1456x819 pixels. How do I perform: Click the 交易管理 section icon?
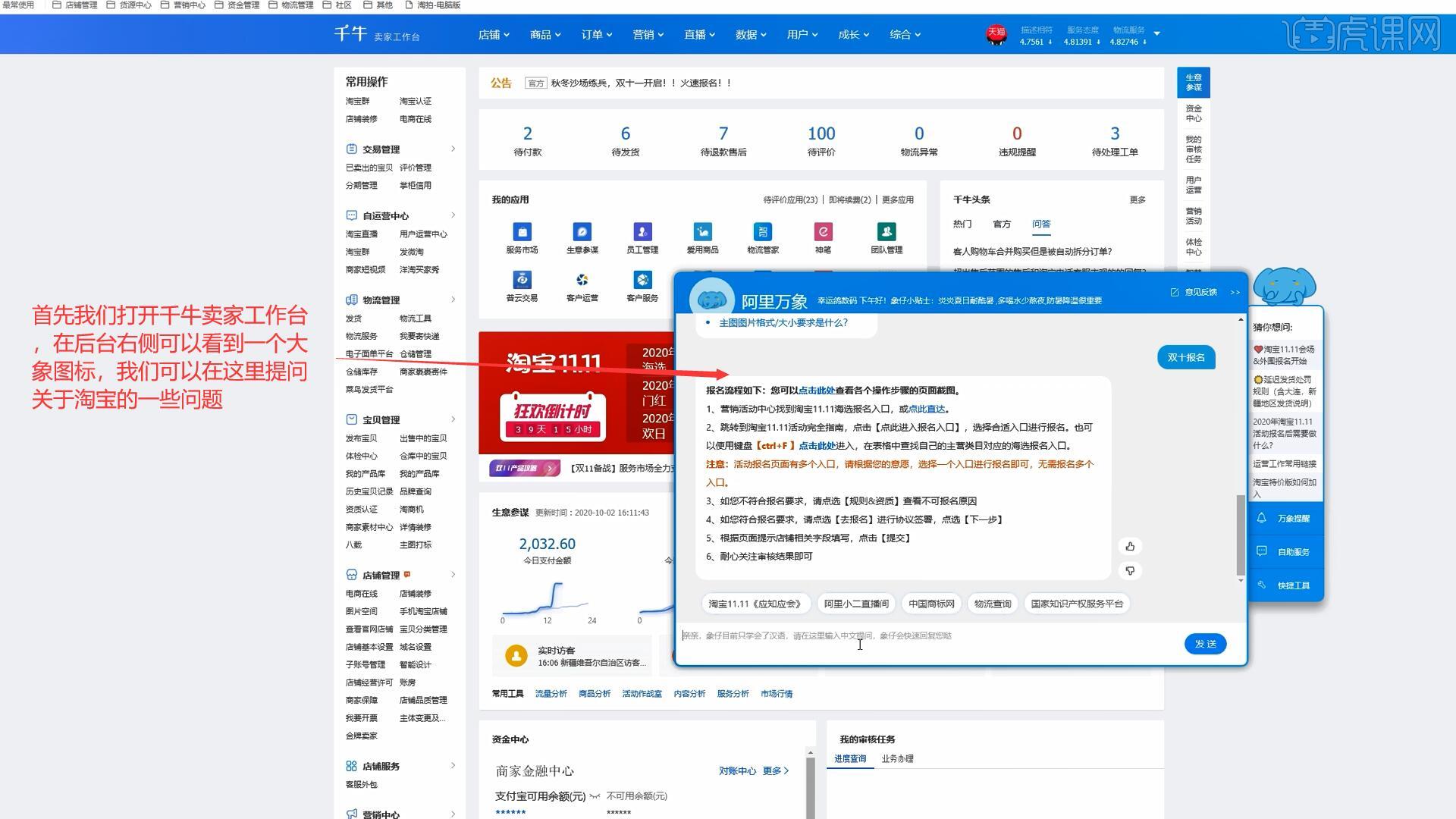point(351,149)
